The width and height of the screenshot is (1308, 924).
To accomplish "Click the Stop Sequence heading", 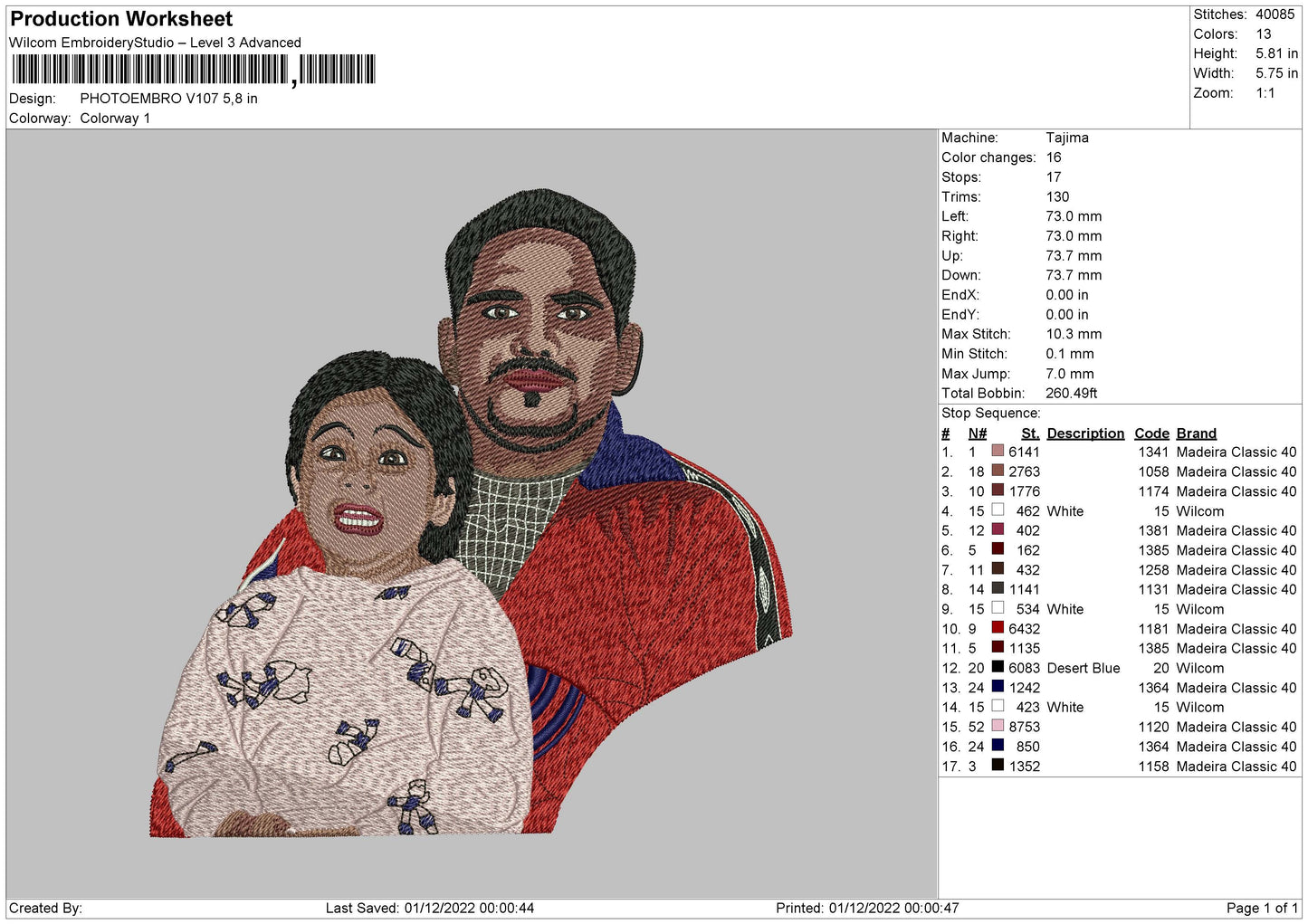I will (x=991, y=413).
